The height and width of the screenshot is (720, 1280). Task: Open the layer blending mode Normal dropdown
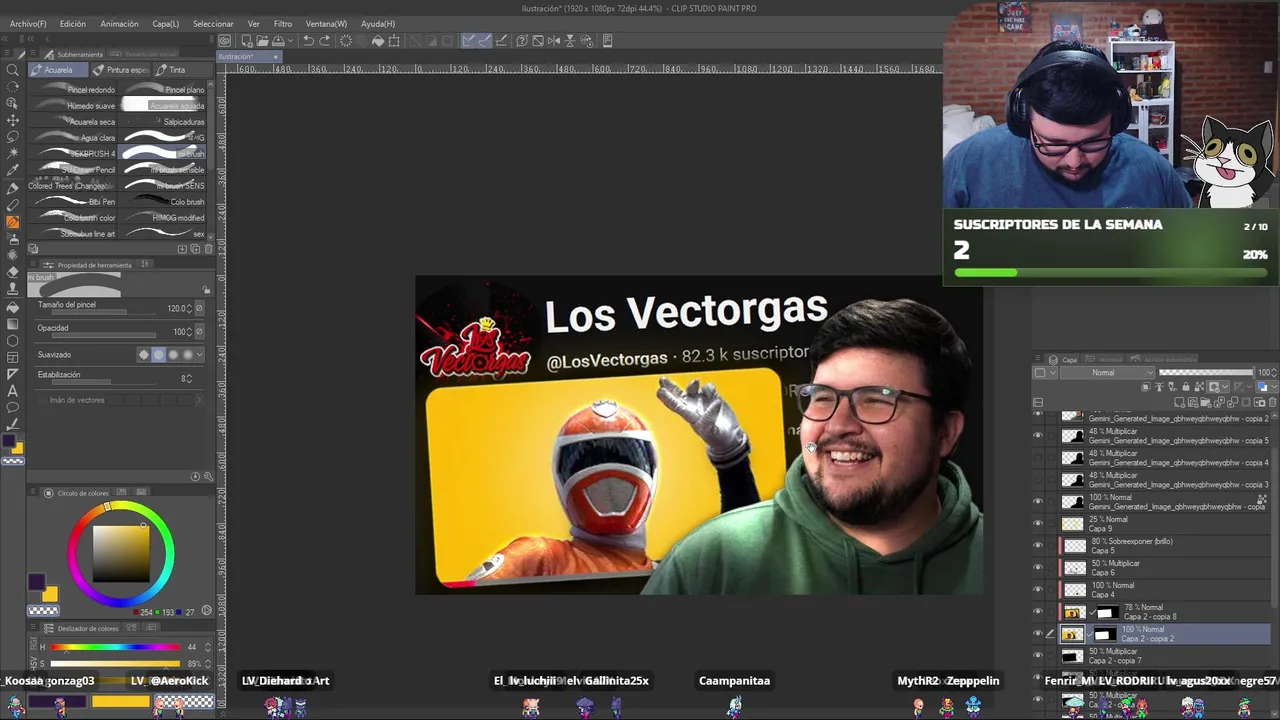click(1108, 373)
